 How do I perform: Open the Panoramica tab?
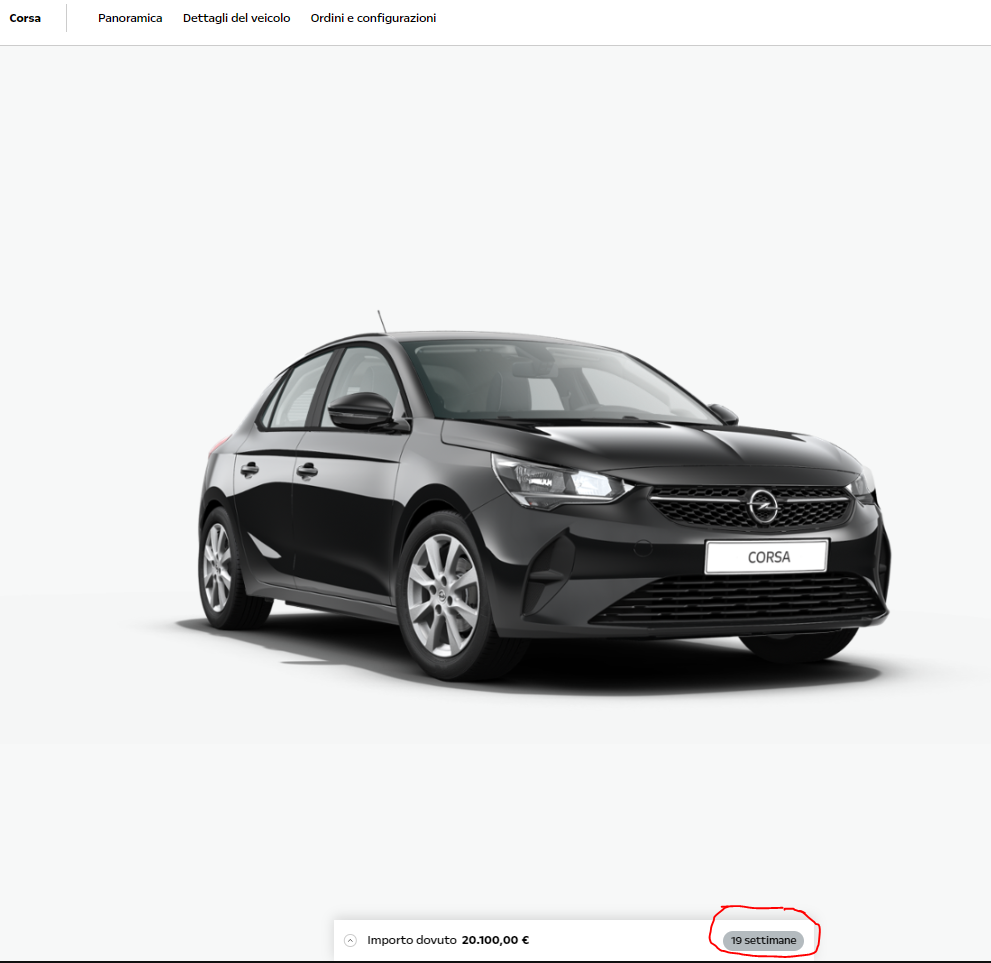coord(130,18)
